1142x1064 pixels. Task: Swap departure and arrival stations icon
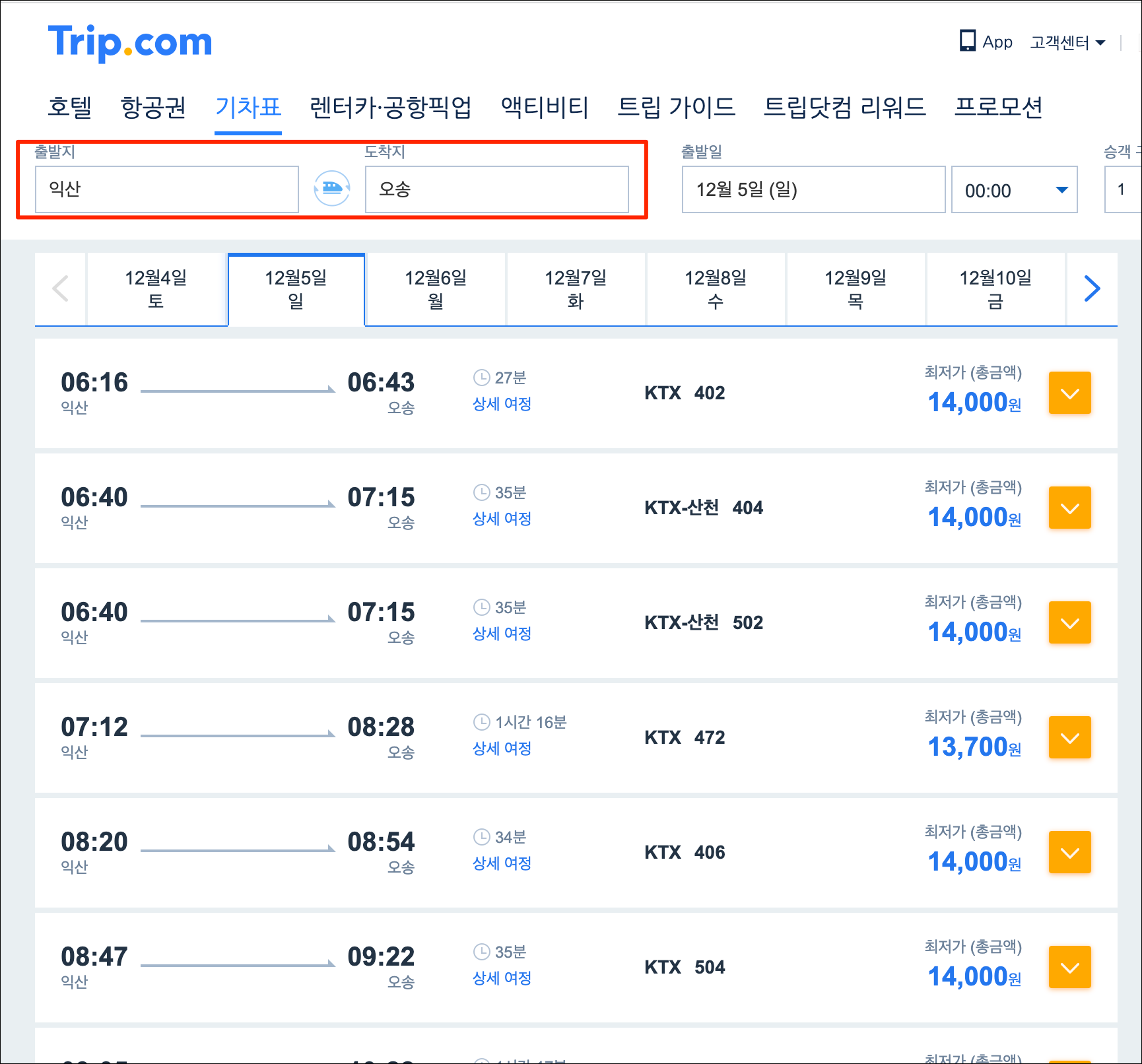(331, 189)
